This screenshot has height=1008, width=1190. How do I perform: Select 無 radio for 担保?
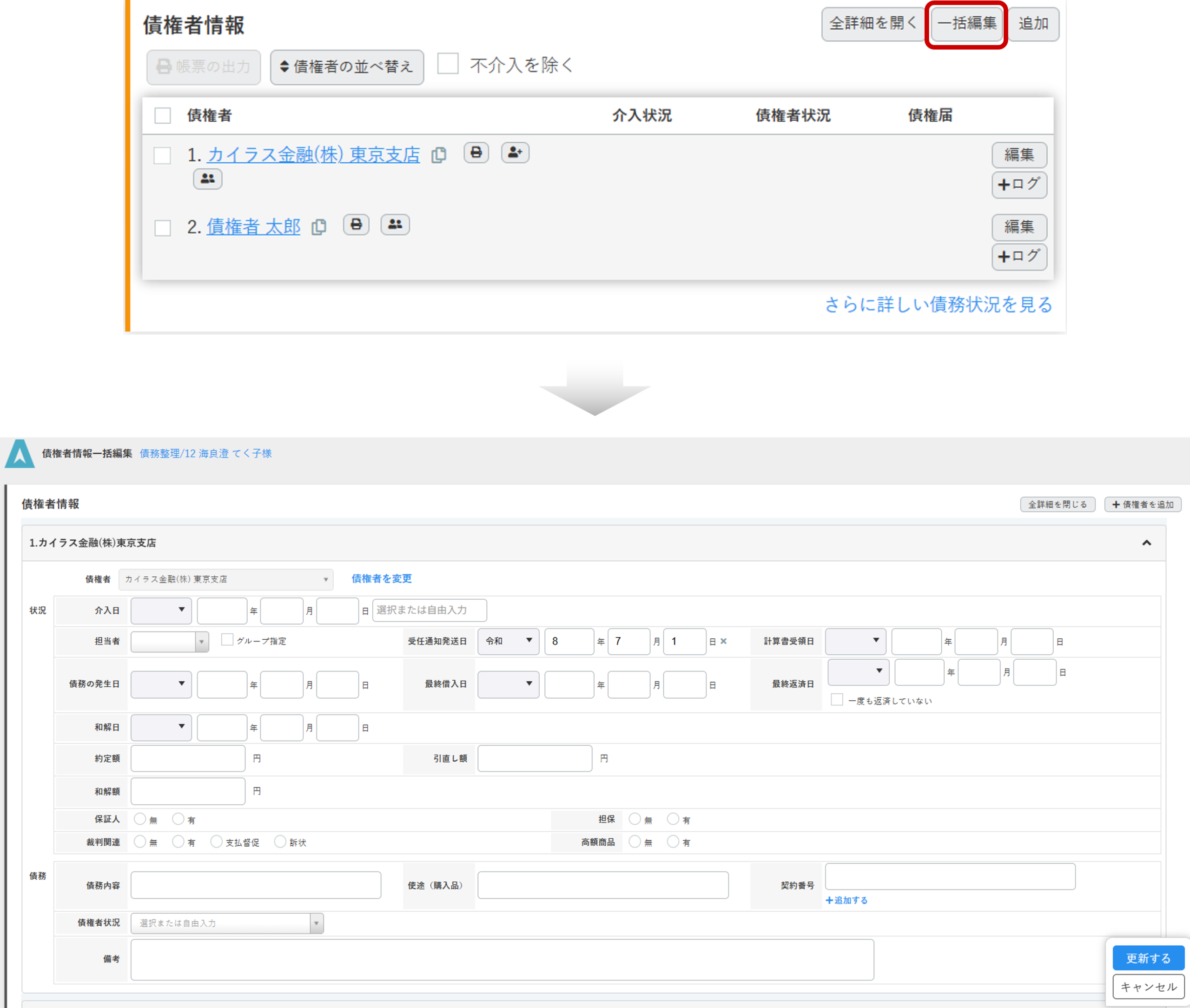click(x=634, y=819)
